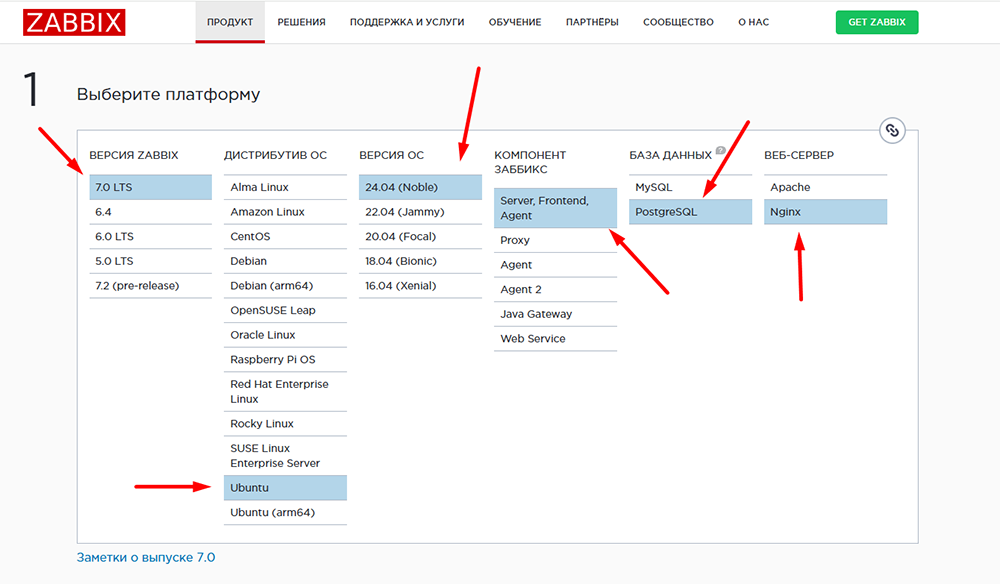1000x584 pixels.
Task: Click the Дистрибутив ОС column header
Action: 276,155
